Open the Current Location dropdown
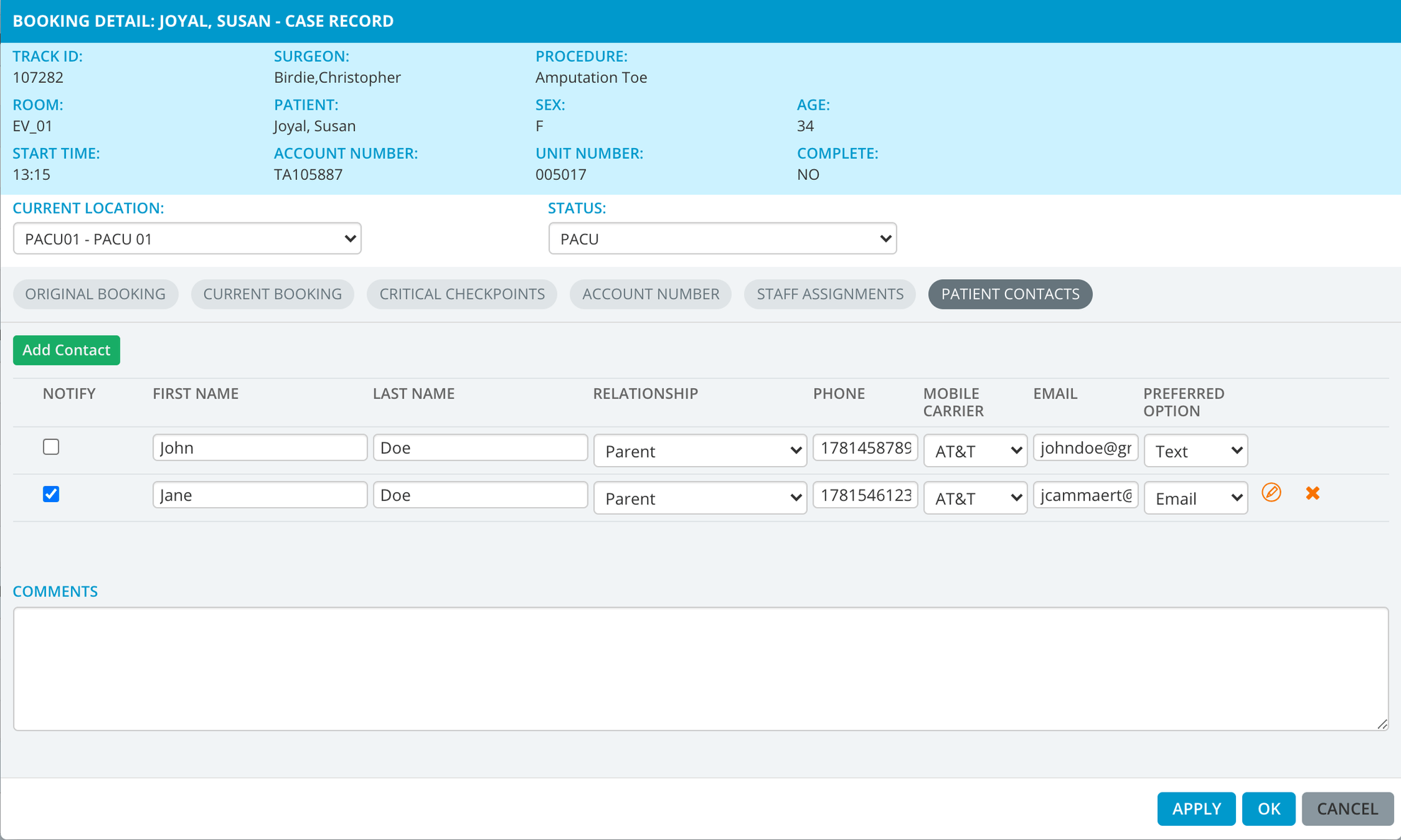The image size is (1401, 840). (187, 239)
